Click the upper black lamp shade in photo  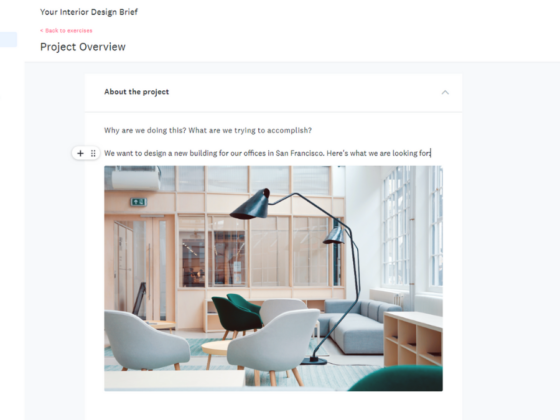click(251, 204)
